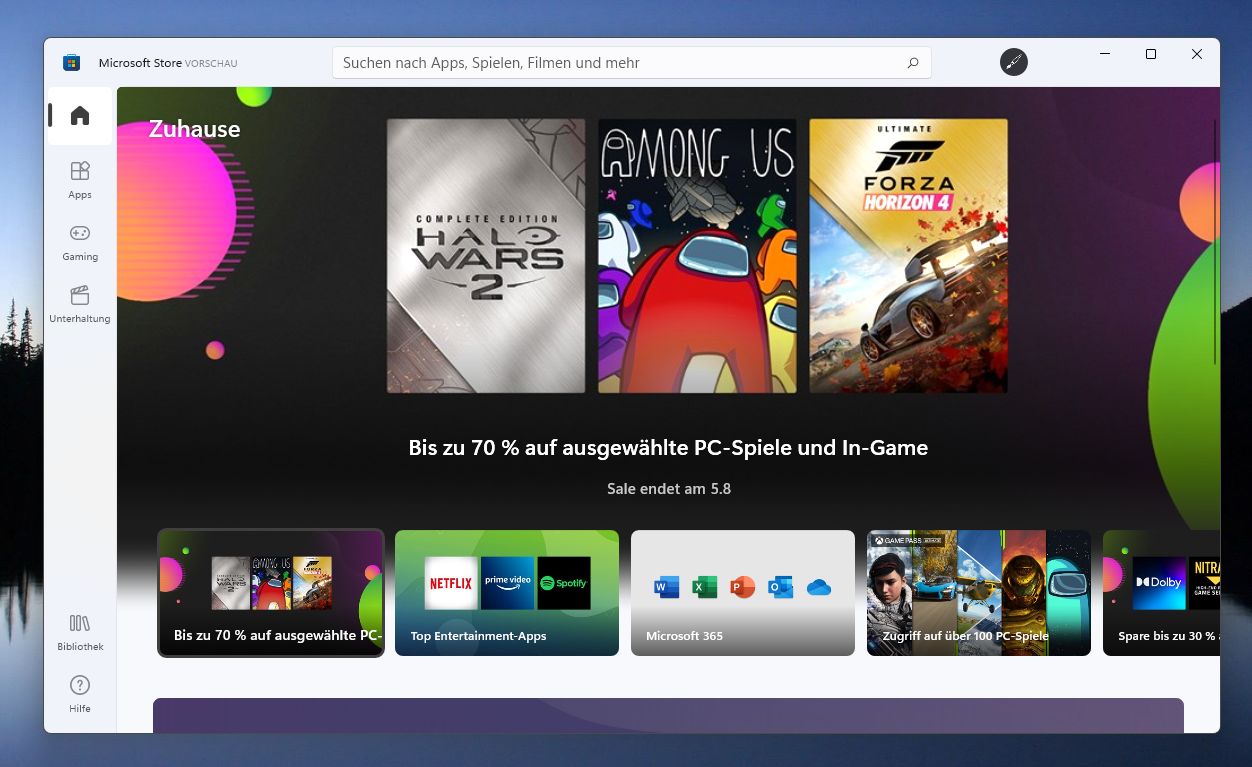Open the Bibliothek library

pyautogui.click(x=80, y=631)
